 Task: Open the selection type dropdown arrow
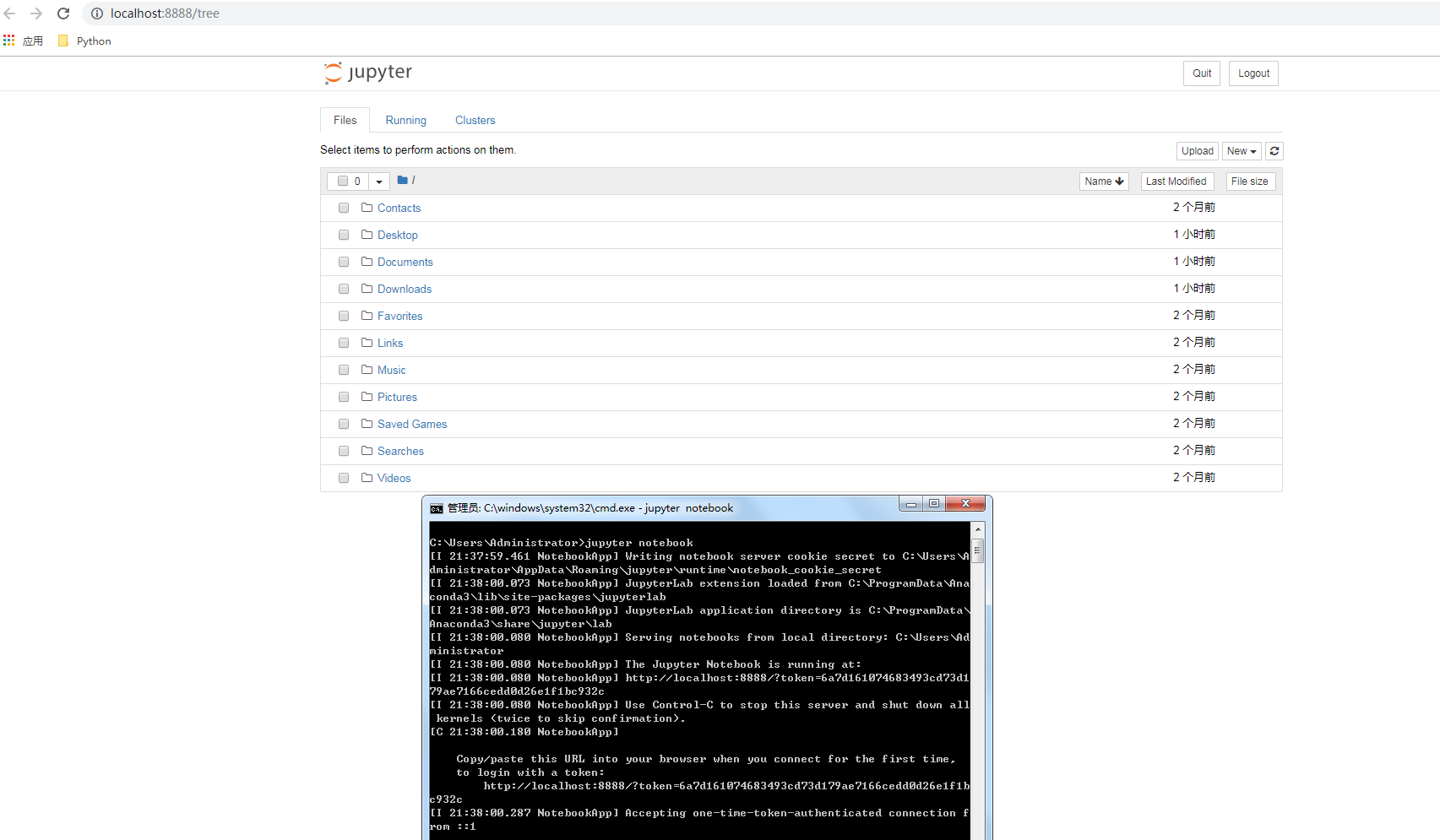379,181
